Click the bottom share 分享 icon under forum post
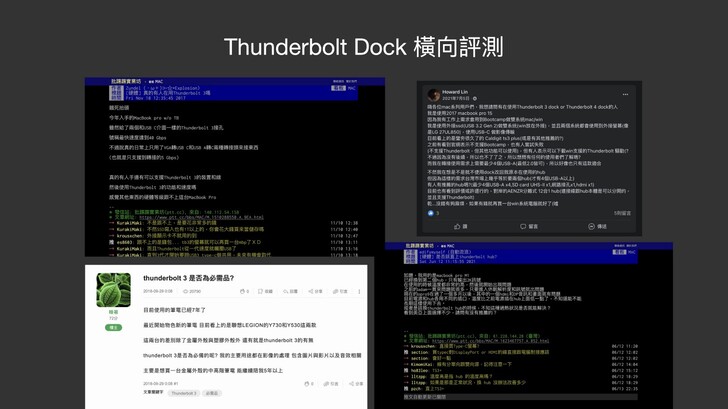728x409 pixels. click(x=351, y=384)
